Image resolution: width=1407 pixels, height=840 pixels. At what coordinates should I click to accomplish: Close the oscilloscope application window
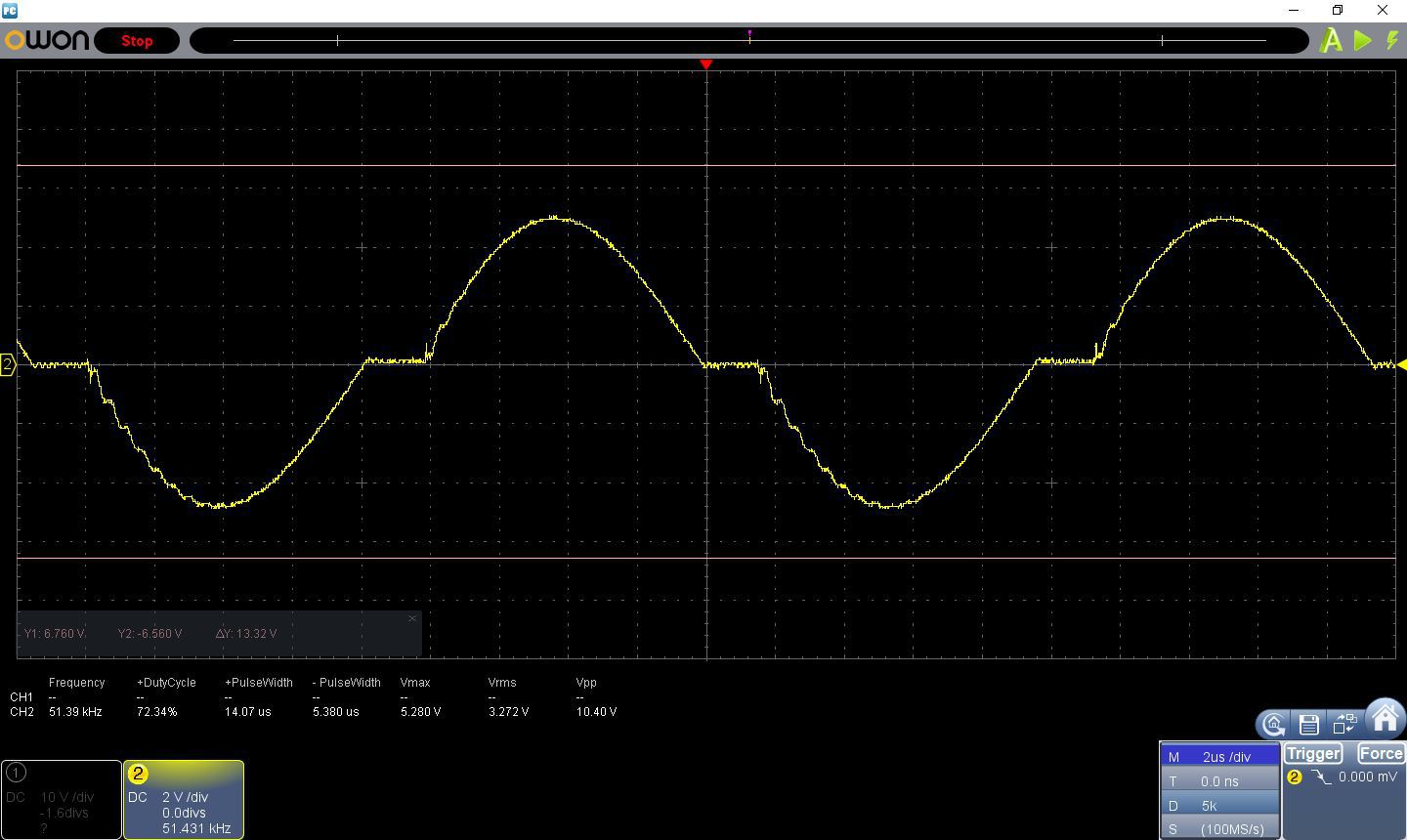1383,10
